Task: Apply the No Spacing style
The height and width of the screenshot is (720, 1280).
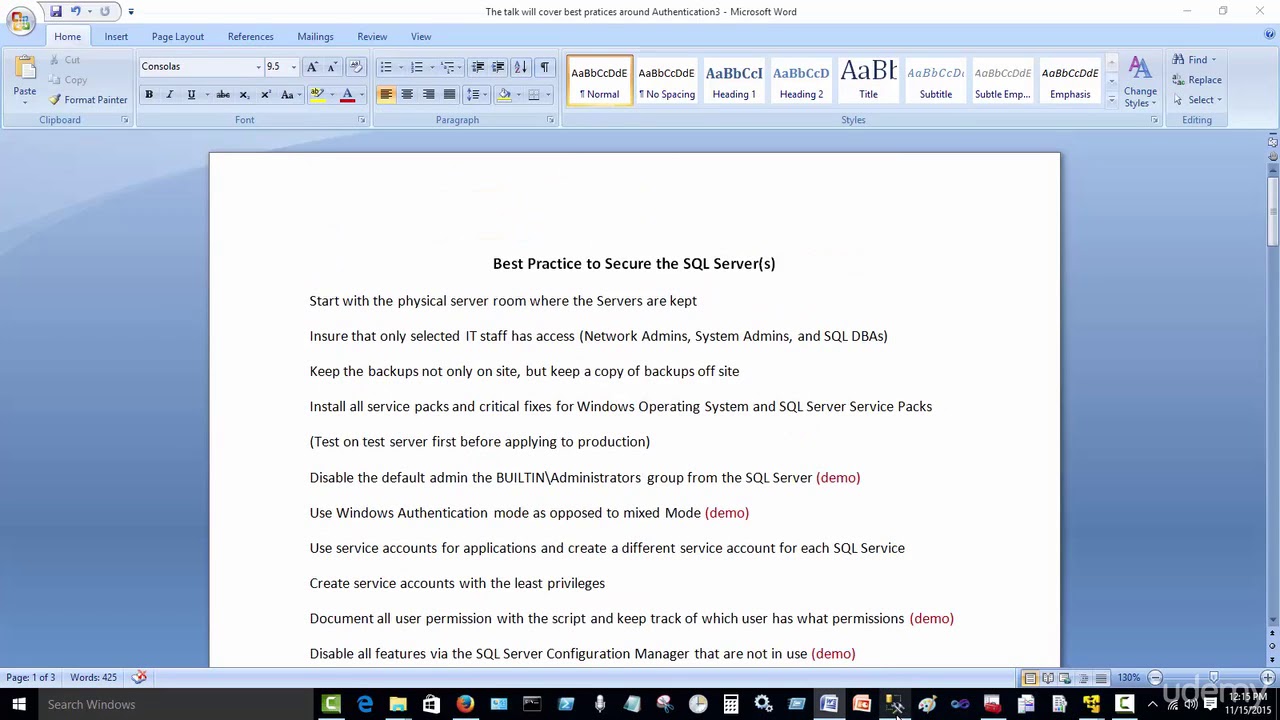Action: 667,81
